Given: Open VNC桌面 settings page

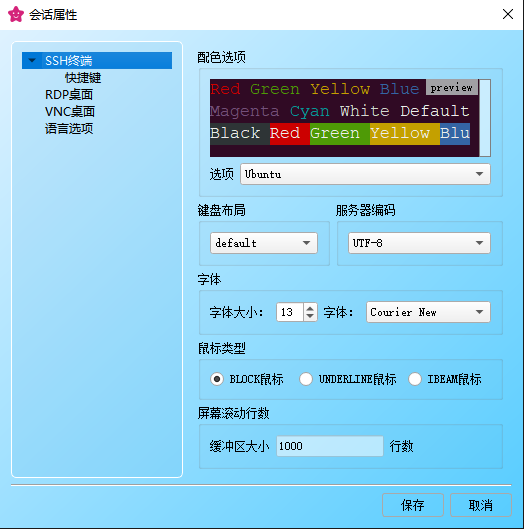Looking at the screenshot, I should pyautogui.click(x=70, y=111).
